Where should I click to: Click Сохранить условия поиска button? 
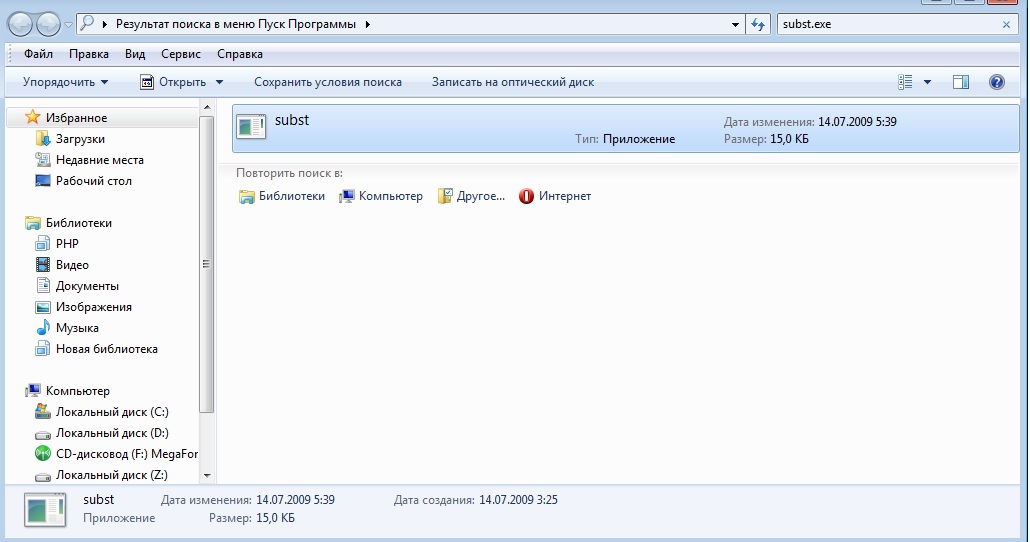pos(328,82)
